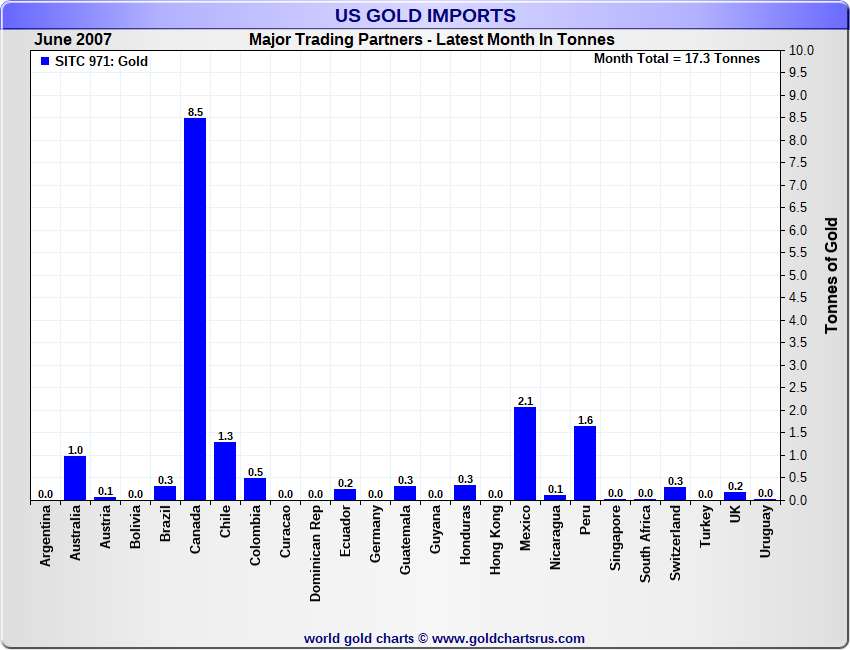Click the Major Trading Partners subtitle
The height and width of the screenshot is (650, 850).
(431, 40)
